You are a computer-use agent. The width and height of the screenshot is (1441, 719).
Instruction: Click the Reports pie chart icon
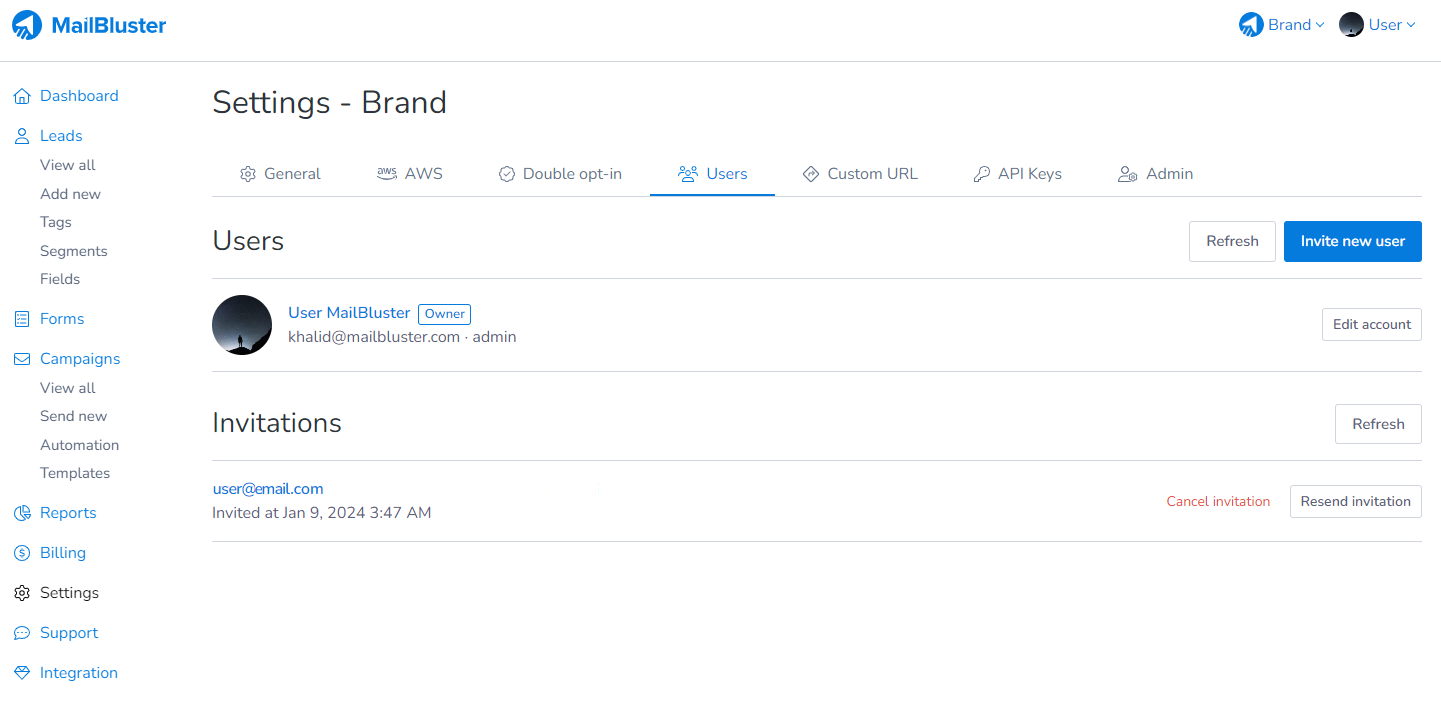tap(22, 514)
